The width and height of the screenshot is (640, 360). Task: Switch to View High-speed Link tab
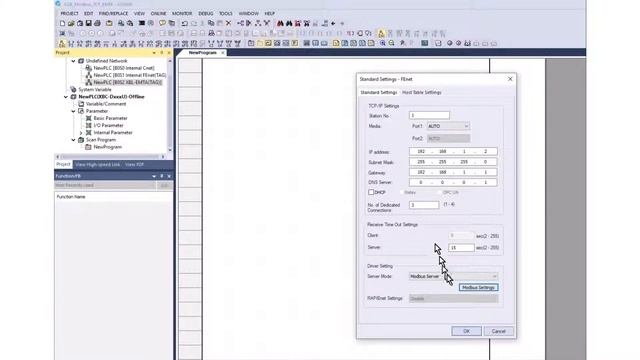(x=98, y=164)
